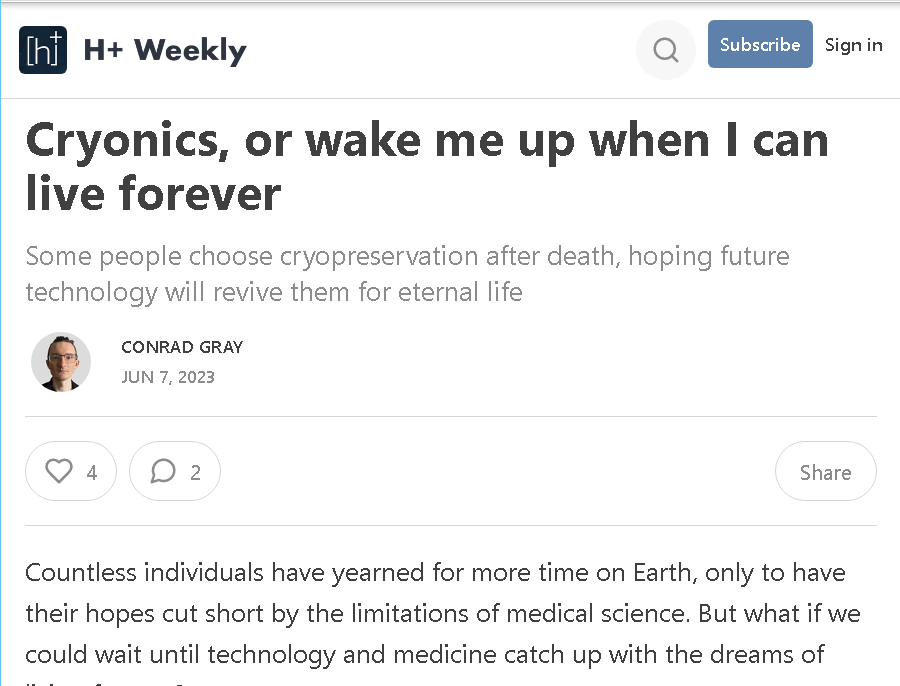Click "eternal life" in the subtitle

pyautogui.click(x=460, y=292)
